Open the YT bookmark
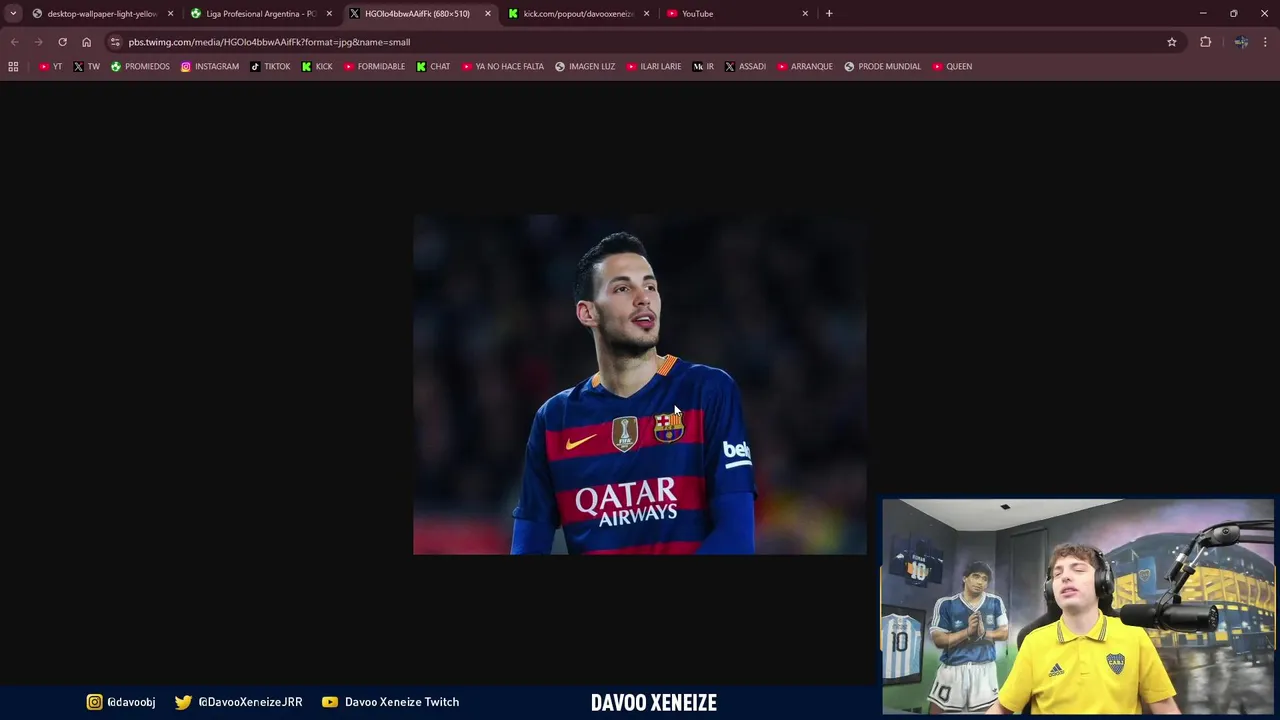The image size is (1280, 720). coord(51,66)
